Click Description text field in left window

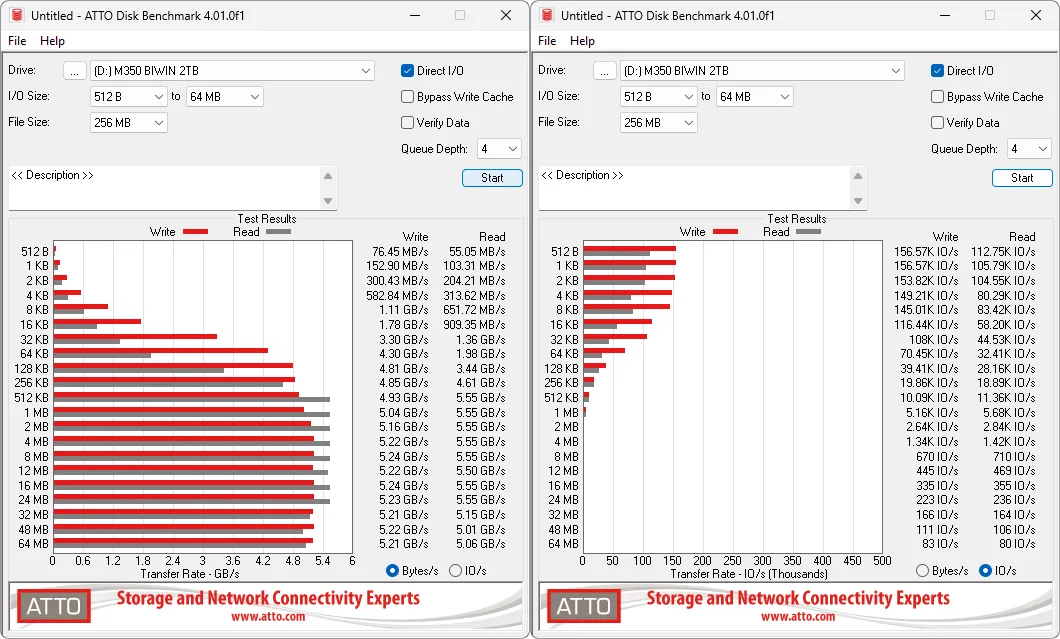(164, 188)
